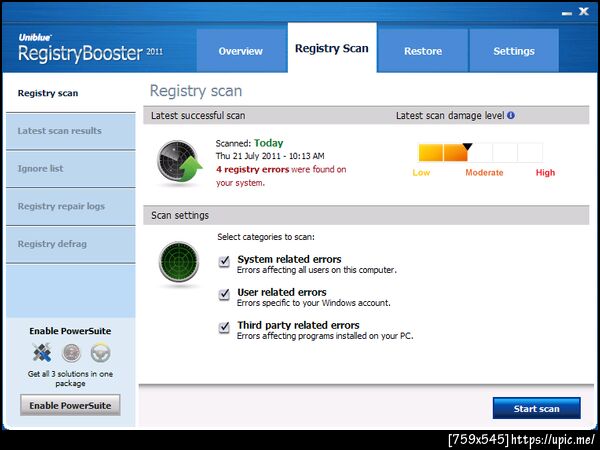The width and height of the screenshot is (600, 450).
Task: Open Registry repair logs section
Action: click(x=71, y=206)
